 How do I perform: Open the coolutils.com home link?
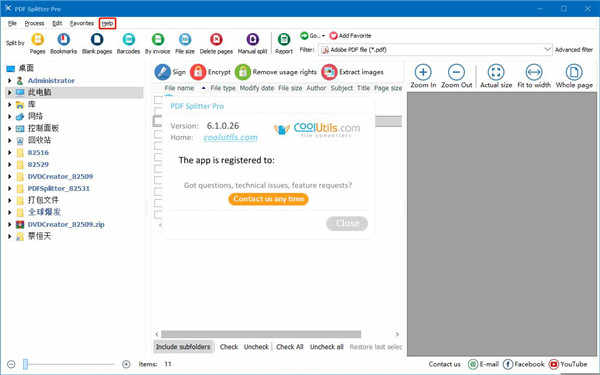pos(230,137)
